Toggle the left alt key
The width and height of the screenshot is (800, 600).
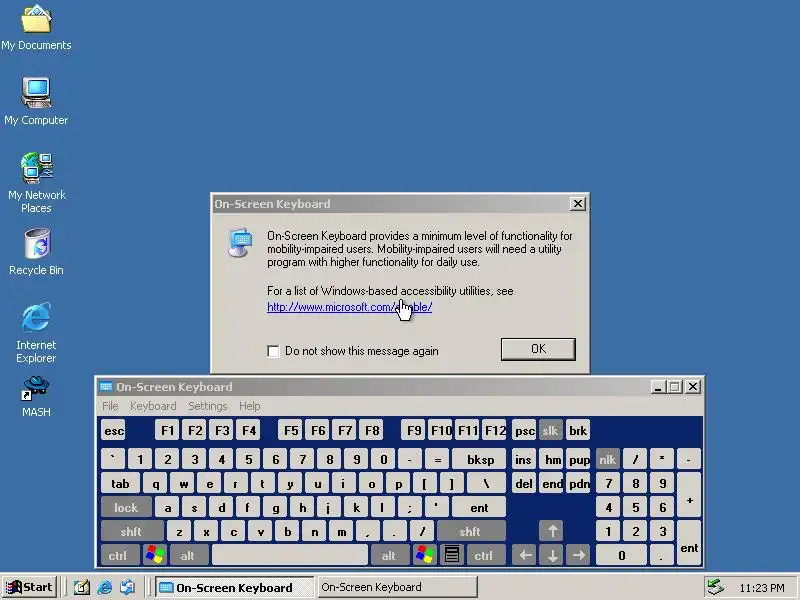[x=188, y=555]
